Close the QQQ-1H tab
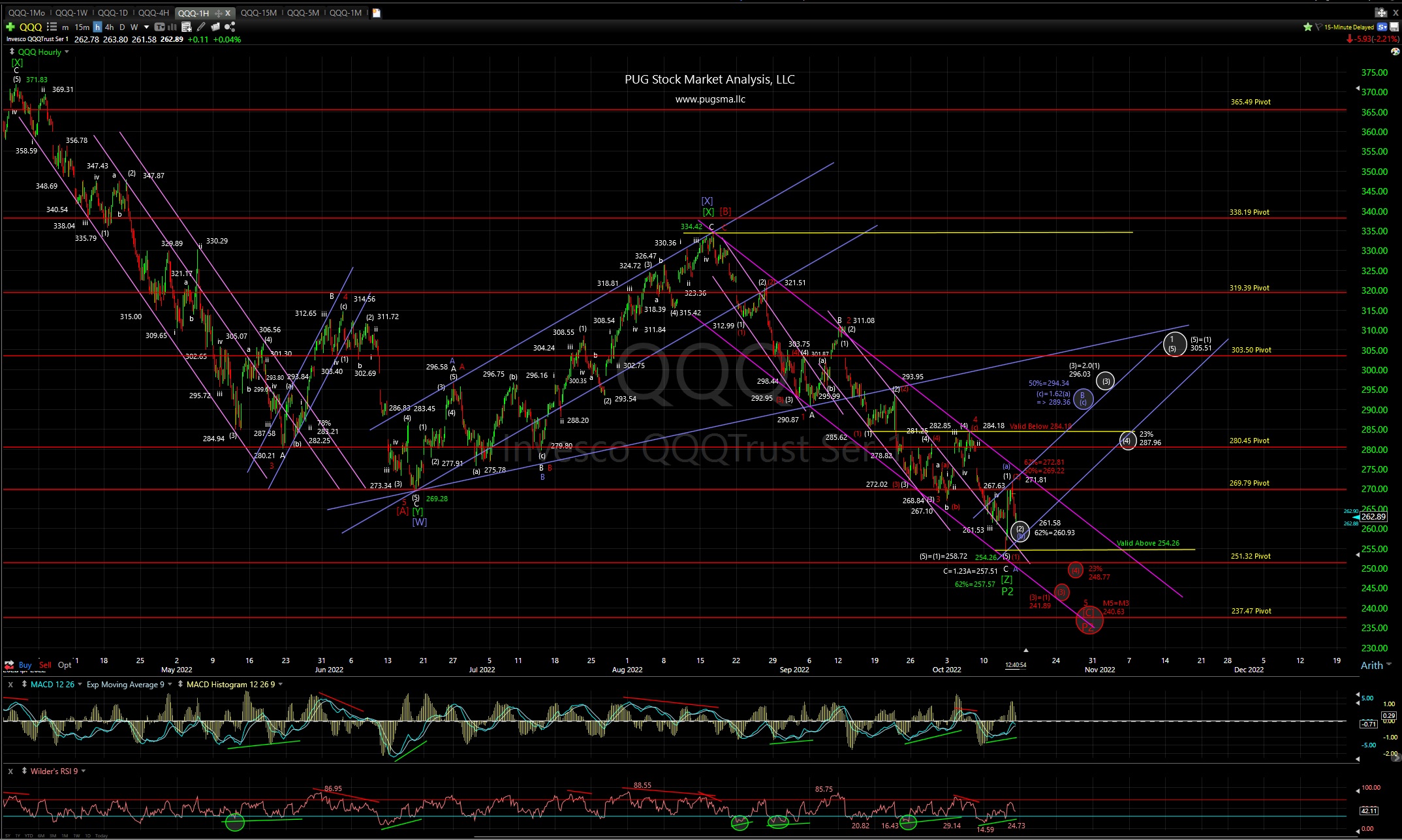 [228, 13]
